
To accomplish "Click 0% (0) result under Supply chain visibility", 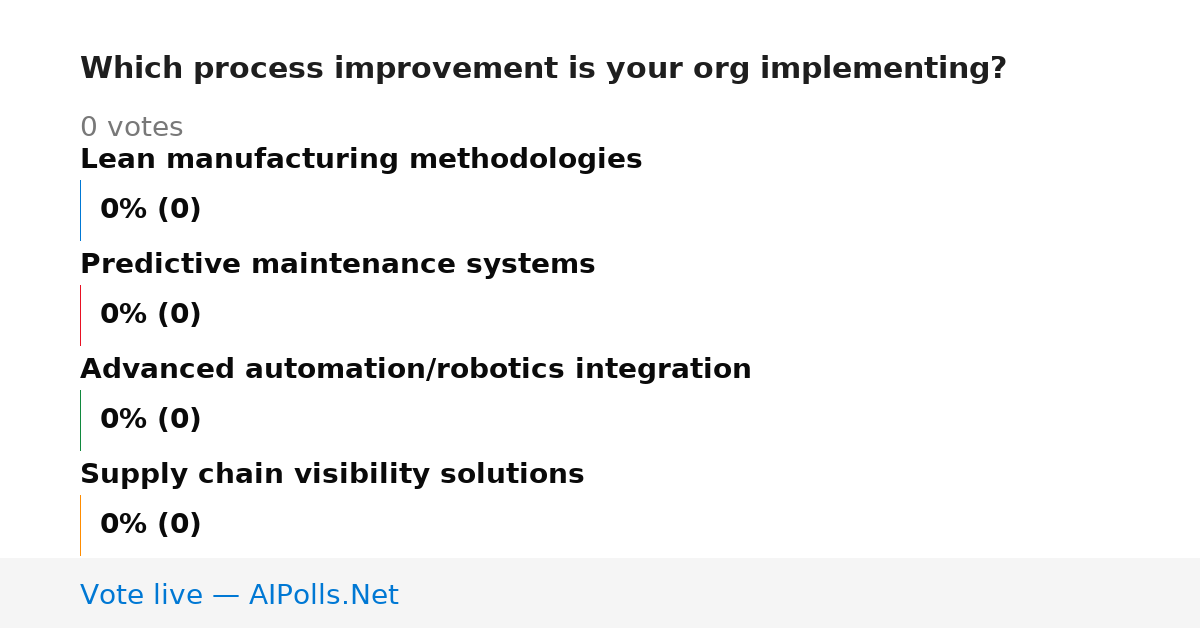I will pos(150,525).
